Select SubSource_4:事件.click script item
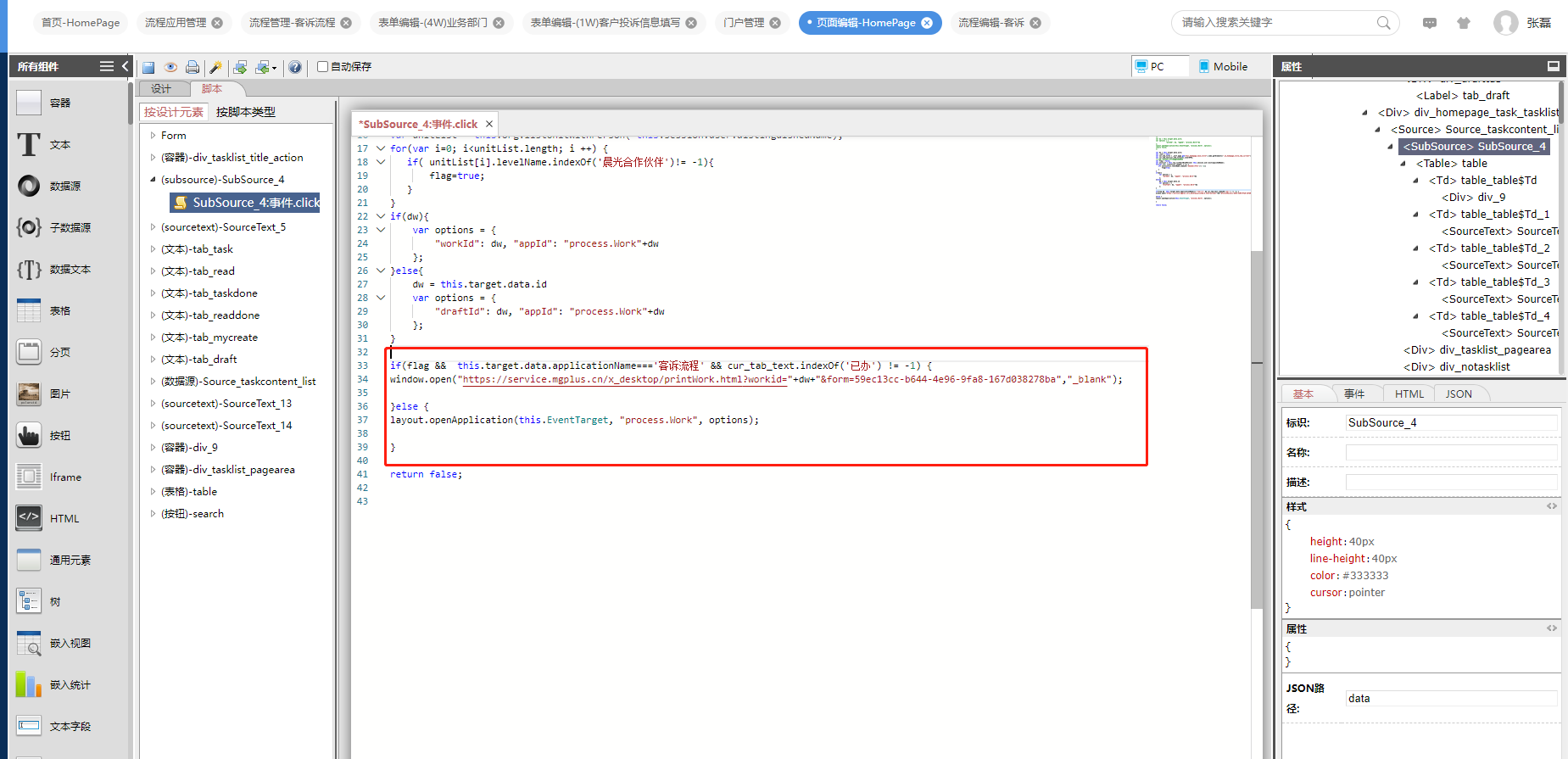This screenshot has width=1568, height=759. 246,203
